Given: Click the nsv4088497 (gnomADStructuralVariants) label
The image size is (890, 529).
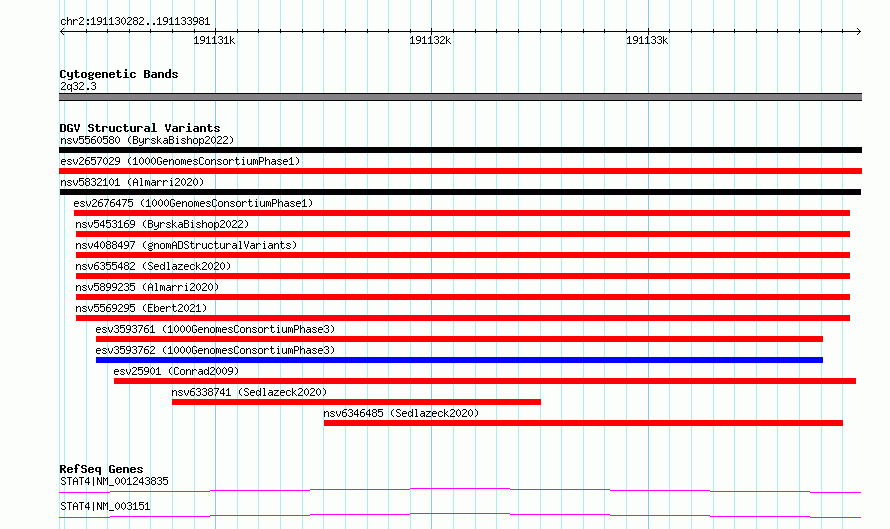Looking at the screenshot, I should [186, 245].
